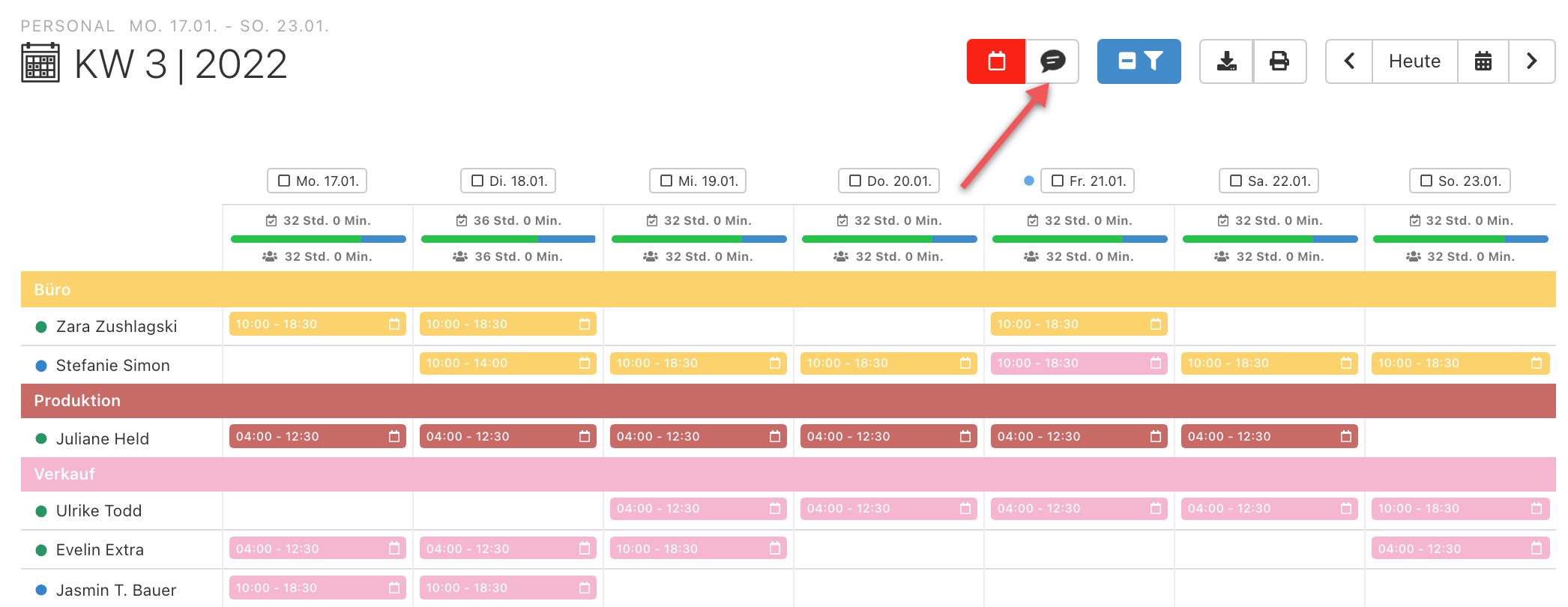Tick the Do. 20.01. day checkbox

(x=855, y=181)
